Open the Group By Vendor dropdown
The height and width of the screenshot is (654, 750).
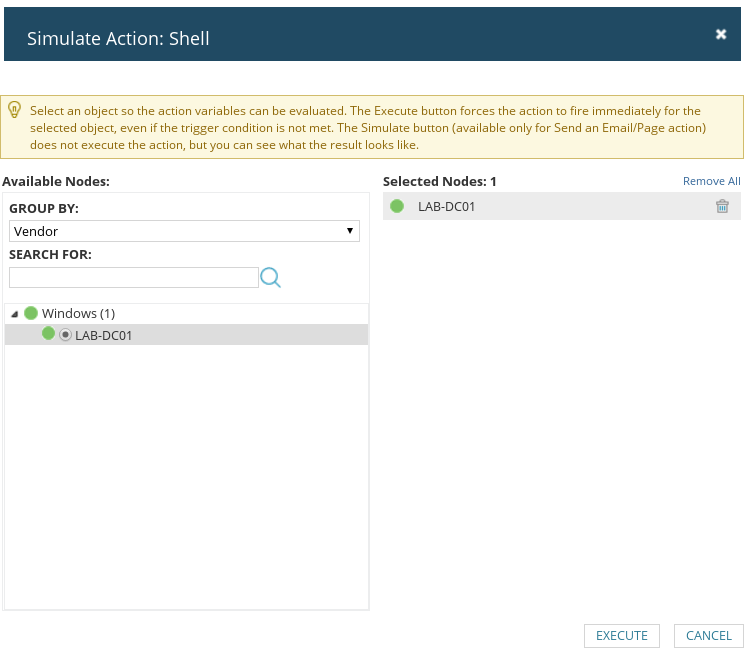[x=184, y=231]
